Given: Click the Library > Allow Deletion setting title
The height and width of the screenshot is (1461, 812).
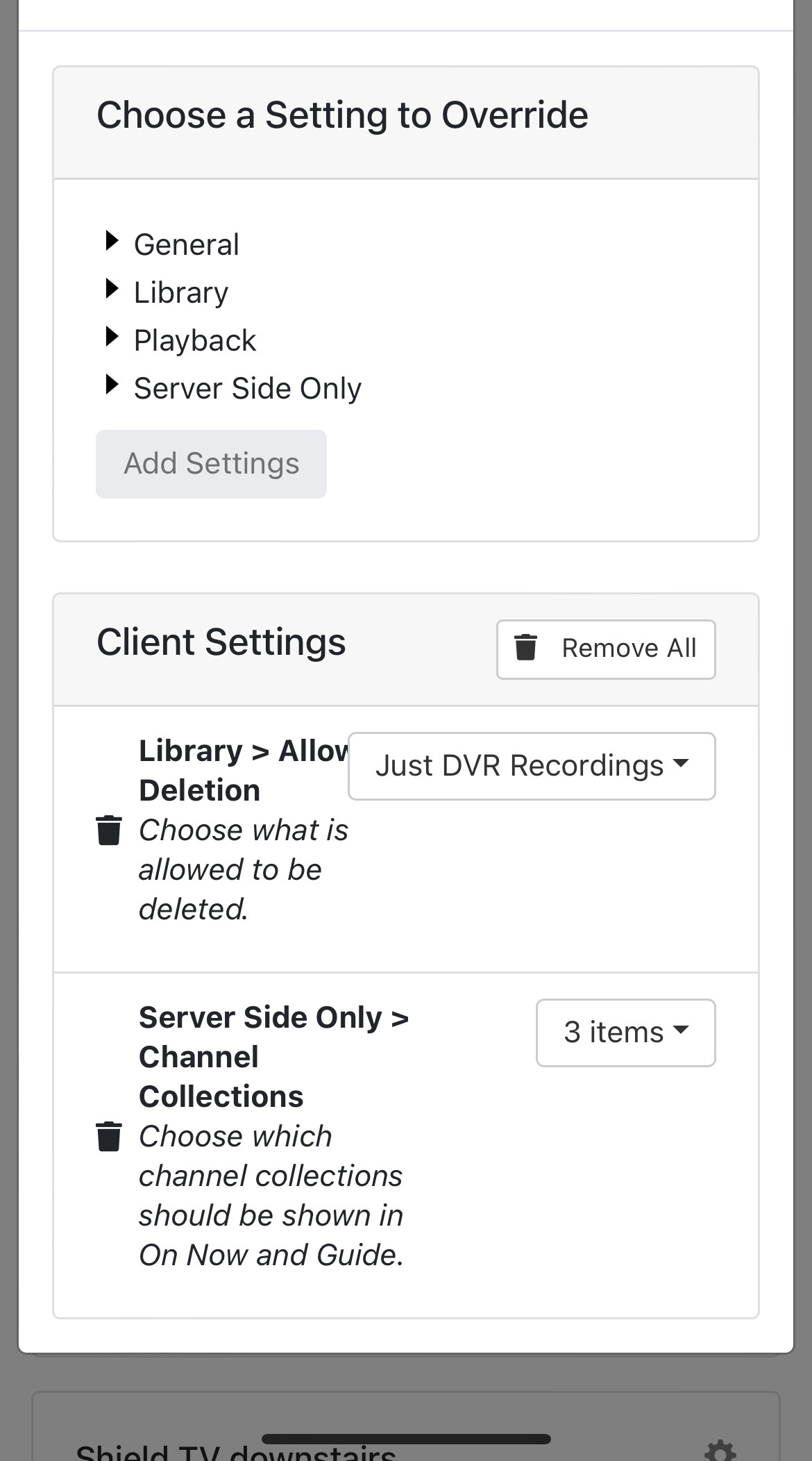Looking at the screenshot, I should (x=243, y=770).
